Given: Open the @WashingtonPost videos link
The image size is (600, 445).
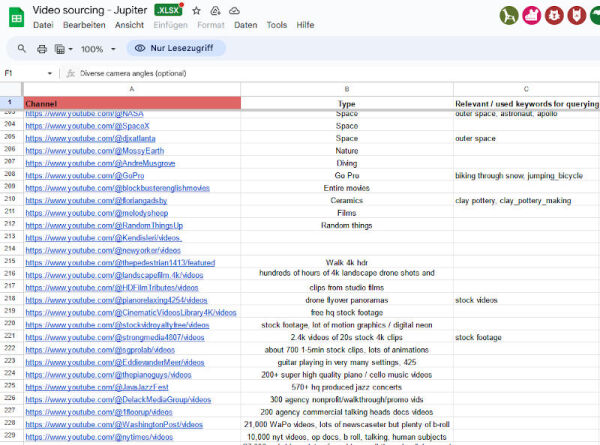Looking at the screenshot, I should pyautogui.click(x=114, y=424).
